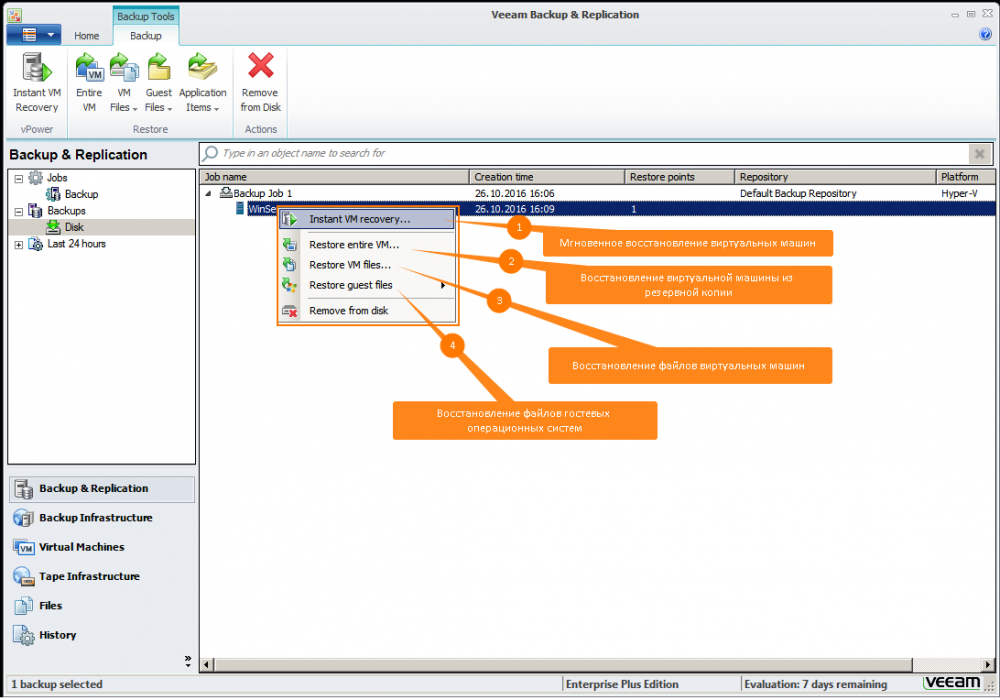Click the Backup Tools contextual tab
1000x700 pixels.
point(145,16)
